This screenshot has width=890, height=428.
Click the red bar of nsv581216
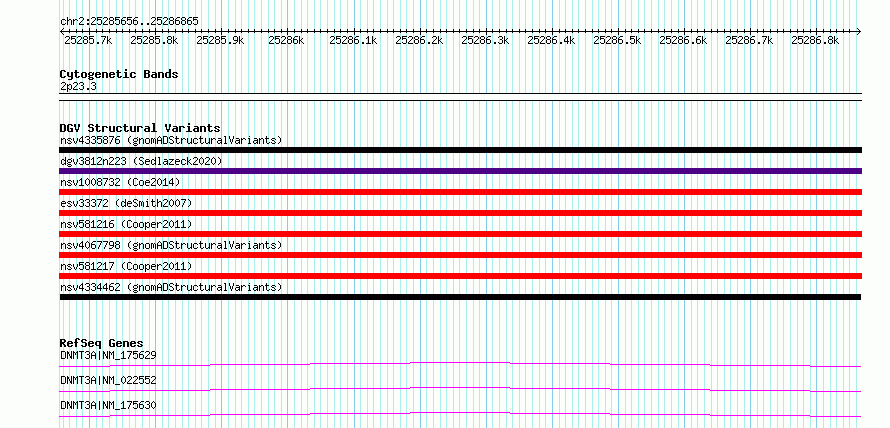tap(460, 234)
